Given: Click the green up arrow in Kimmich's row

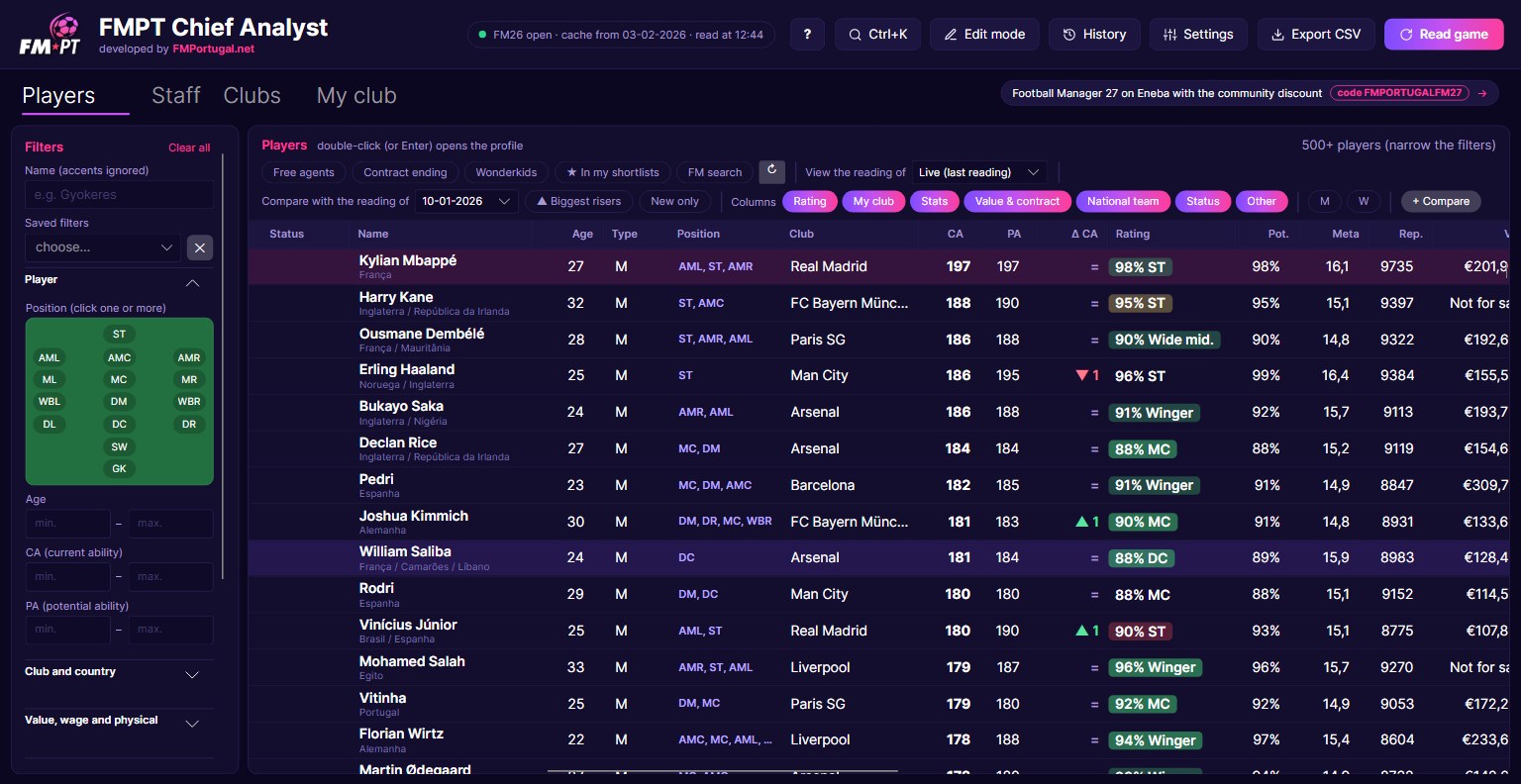Looking at the screenshot, I should coord(1081,522).
